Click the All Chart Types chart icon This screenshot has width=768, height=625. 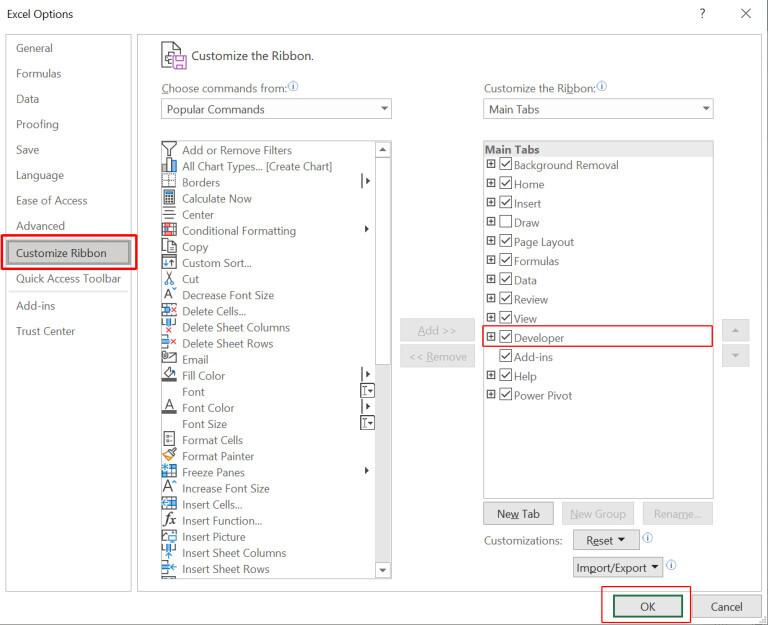click(169, 166)
